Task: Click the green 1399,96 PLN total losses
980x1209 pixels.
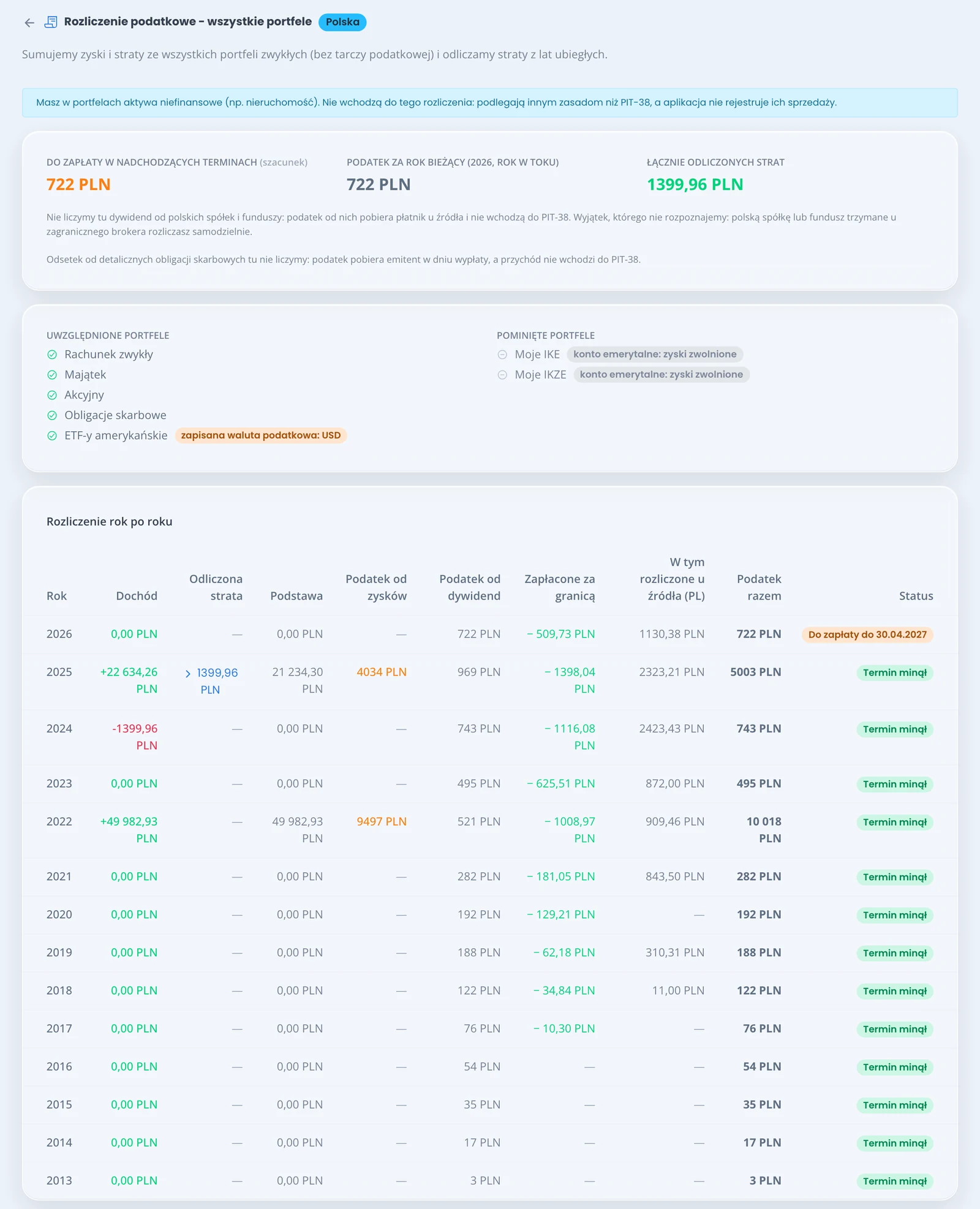Action: [695, 184]
